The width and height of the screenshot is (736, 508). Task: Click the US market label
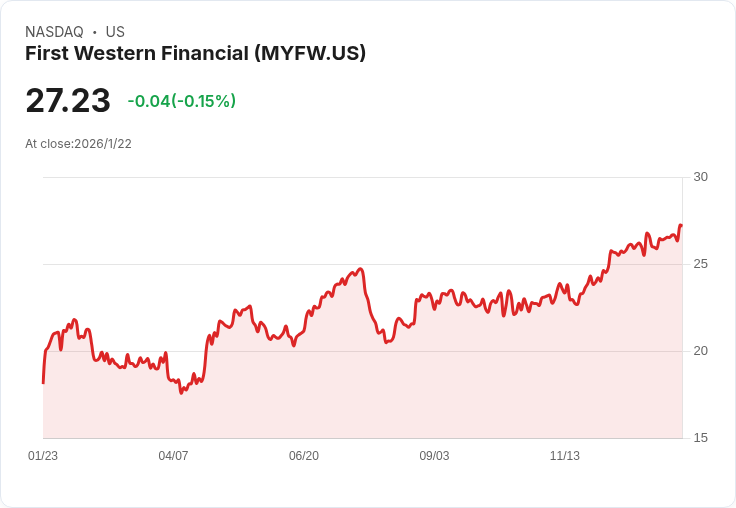click(x=115, y=32)
